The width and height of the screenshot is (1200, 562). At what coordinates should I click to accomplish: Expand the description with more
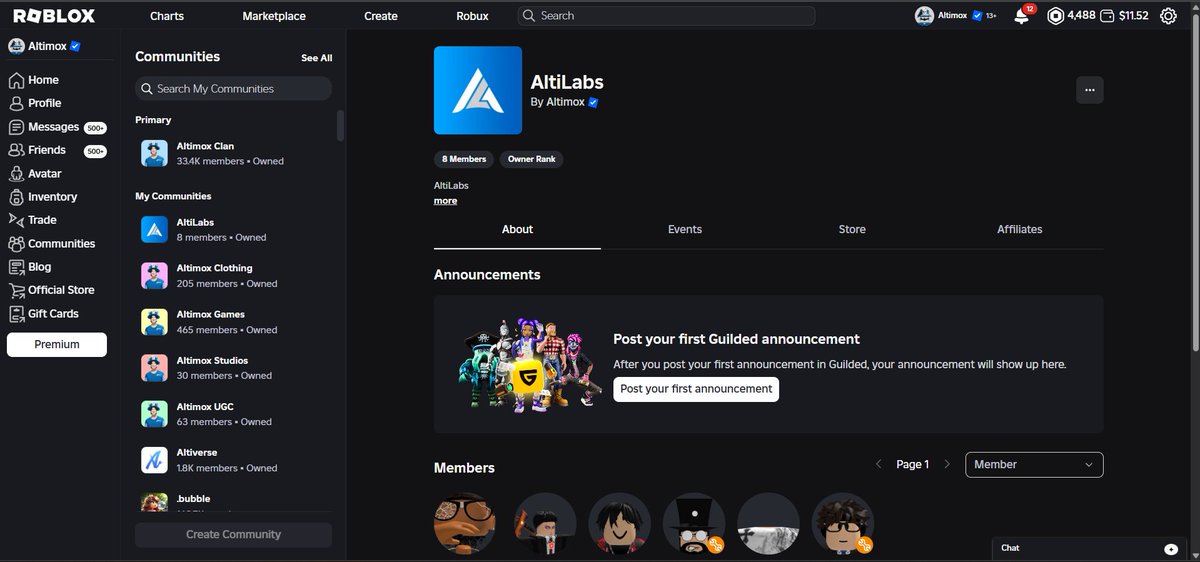(x=445, y=201)
